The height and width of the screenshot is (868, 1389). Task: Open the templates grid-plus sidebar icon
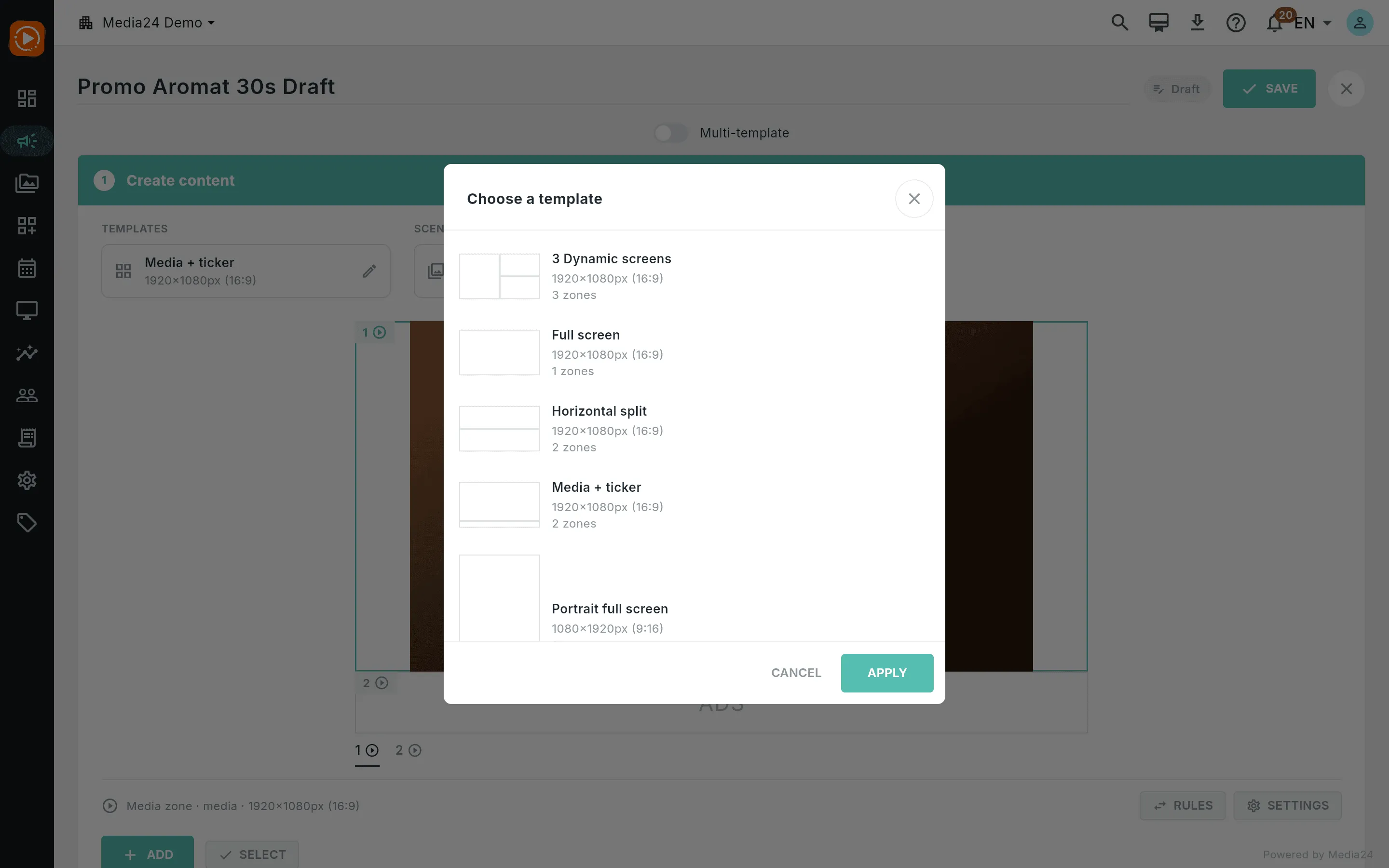[27, 226]
